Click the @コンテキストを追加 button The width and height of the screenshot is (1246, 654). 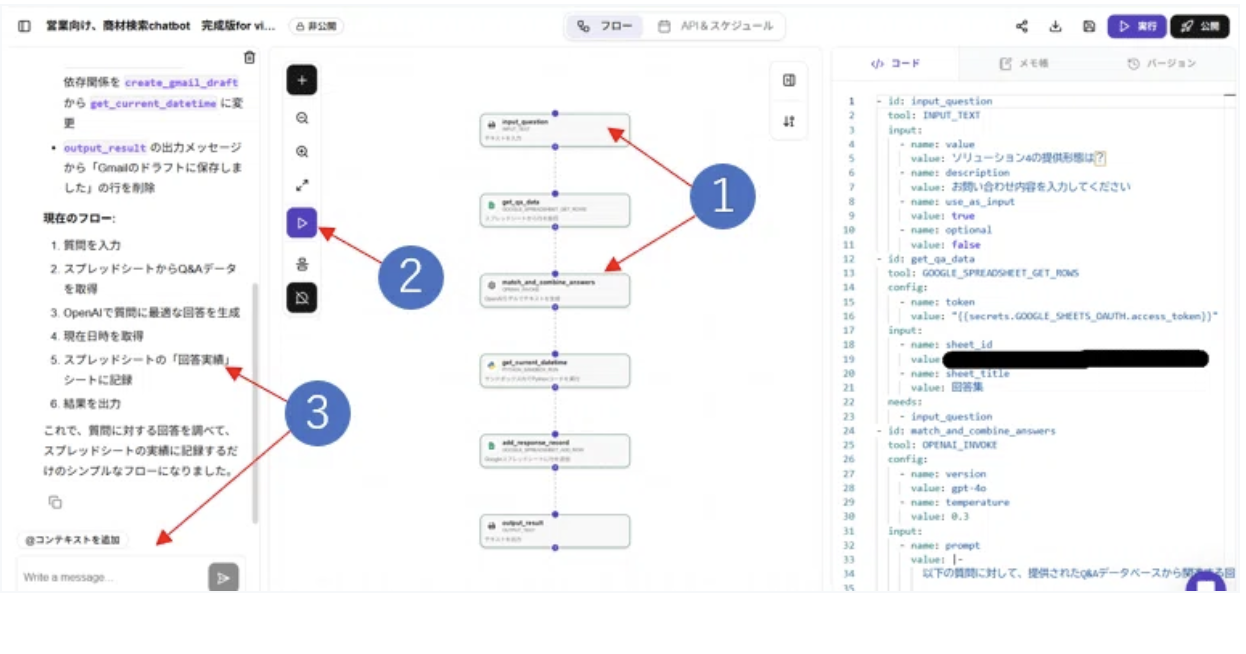(72, 540)
